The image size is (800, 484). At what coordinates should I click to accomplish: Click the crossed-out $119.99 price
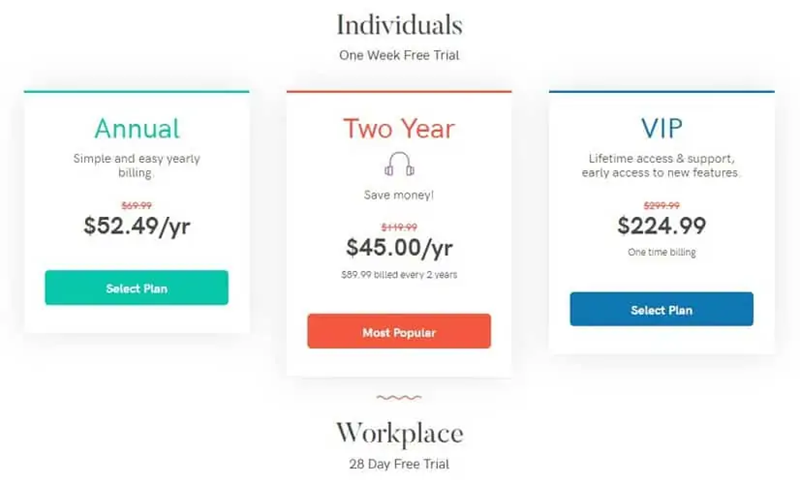(x=399, y=227)
